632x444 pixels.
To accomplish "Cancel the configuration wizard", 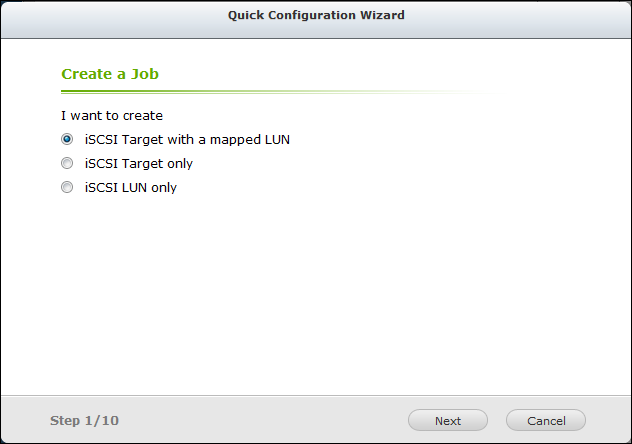I will pos(546,421).
